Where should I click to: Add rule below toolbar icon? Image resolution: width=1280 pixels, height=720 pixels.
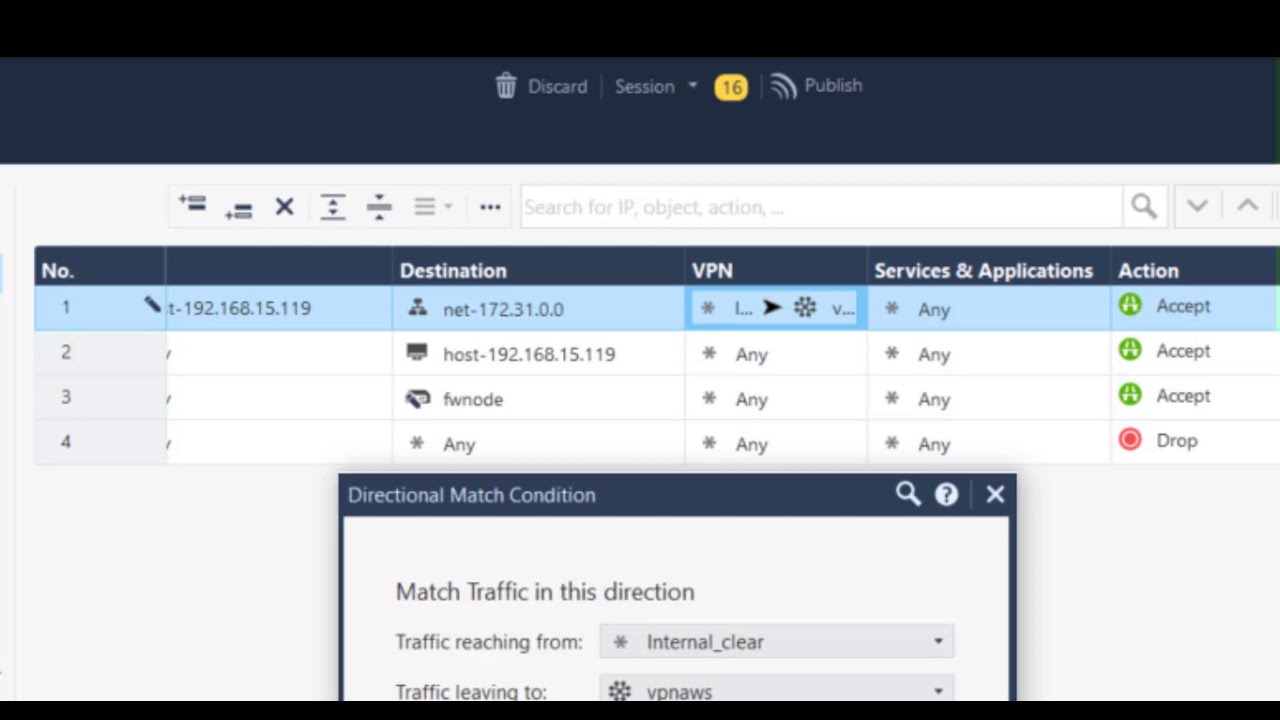pos(238,209)
